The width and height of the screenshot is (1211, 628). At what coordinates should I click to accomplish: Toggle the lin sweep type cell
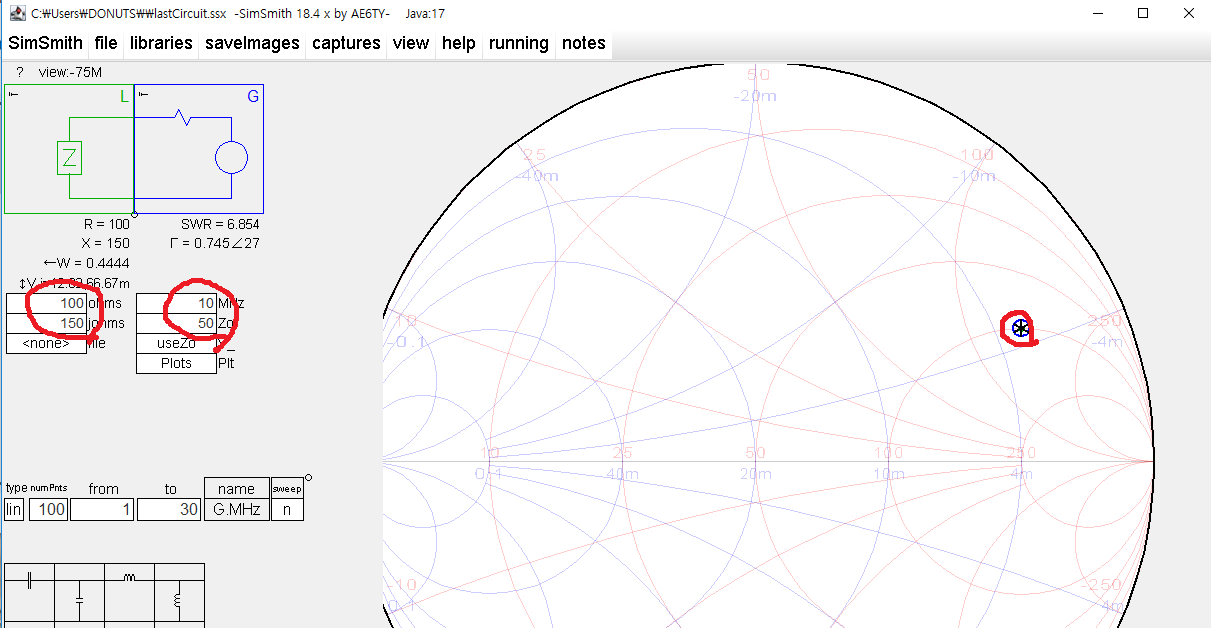coord(14,509)
